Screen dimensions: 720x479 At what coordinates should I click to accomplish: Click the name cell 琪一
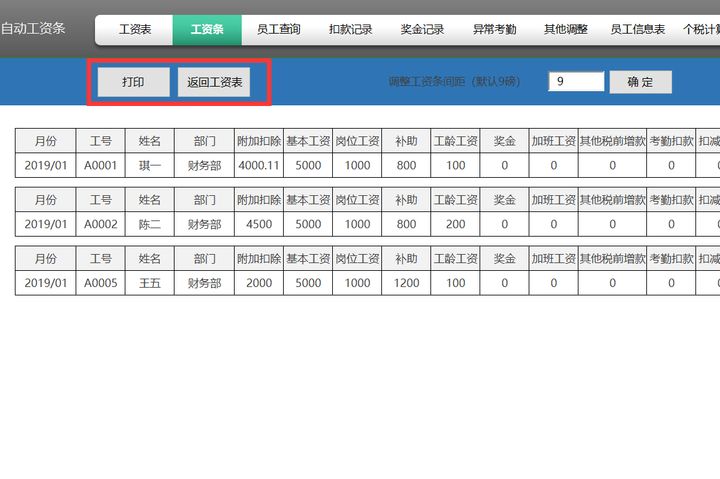click(x=150, y=165)
